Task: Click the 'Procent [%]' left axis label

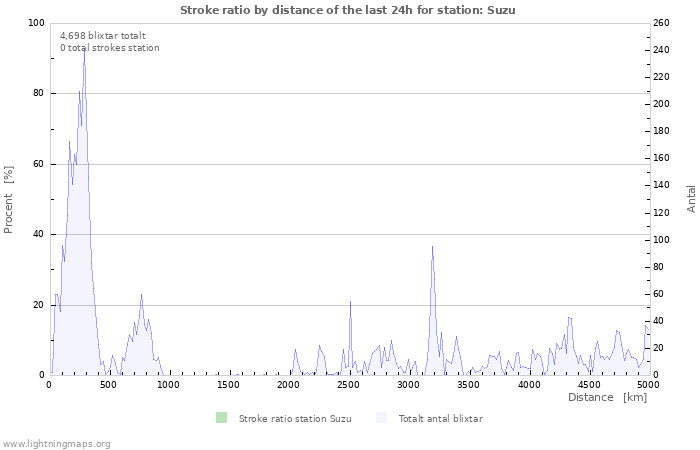Action: pyautogui.click(x=9, y=199)
